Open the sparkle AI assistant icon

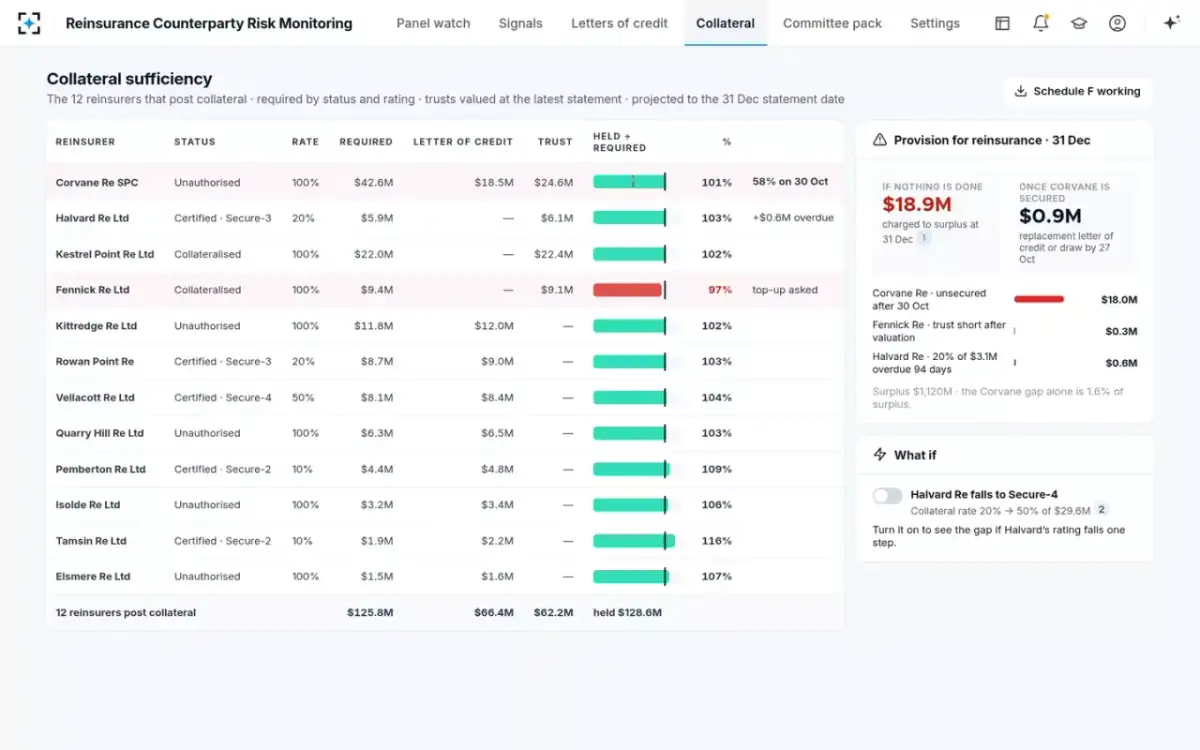pyautogui.click(x=1171, y=23)
